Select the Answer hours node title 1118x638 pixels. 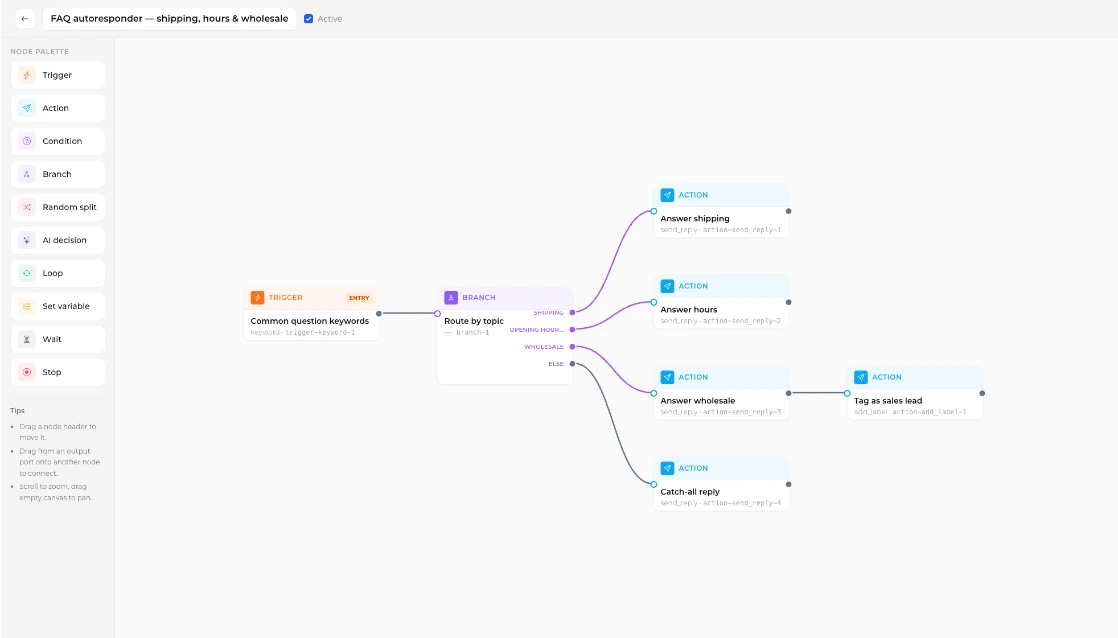pos(689,309)
